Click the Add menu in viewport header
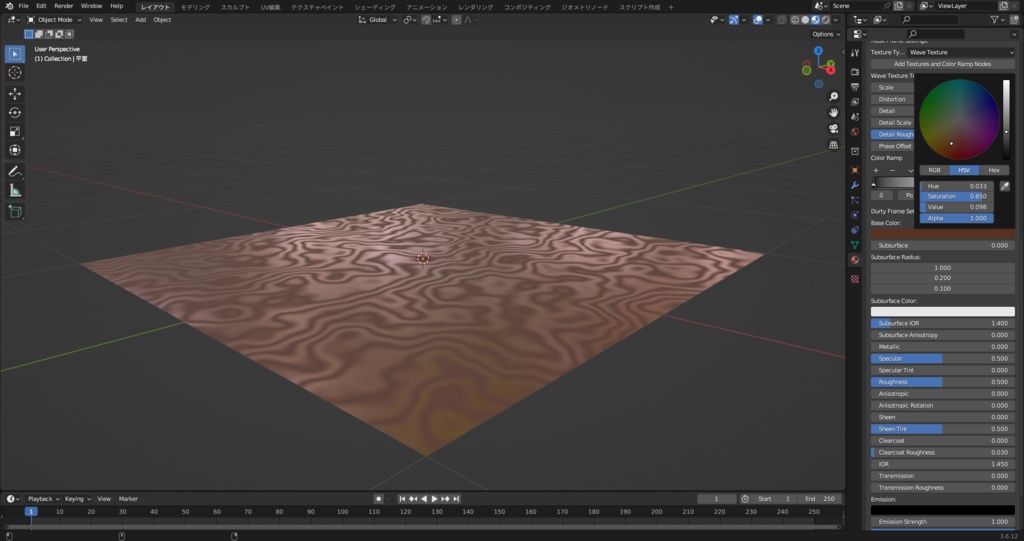The image size is (1024, 541). click(x=140, y=20)
